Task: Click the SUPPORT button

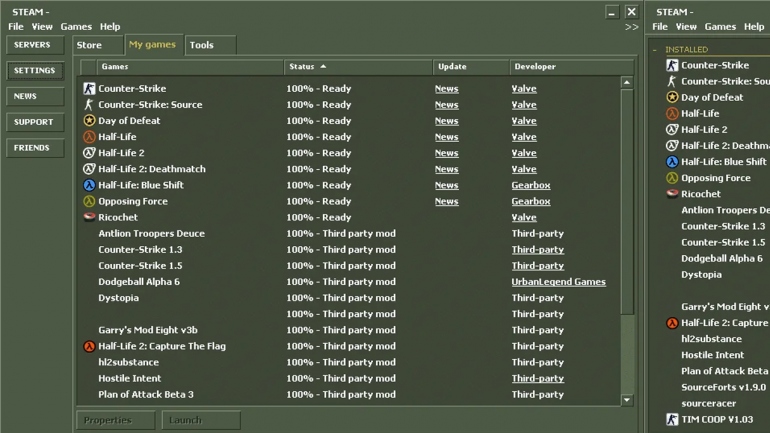Action: point(35,122)
